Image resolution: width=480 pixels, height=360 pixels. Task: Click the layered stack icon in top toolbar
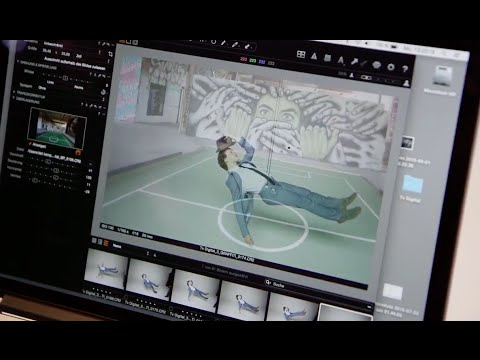(327, 58)
